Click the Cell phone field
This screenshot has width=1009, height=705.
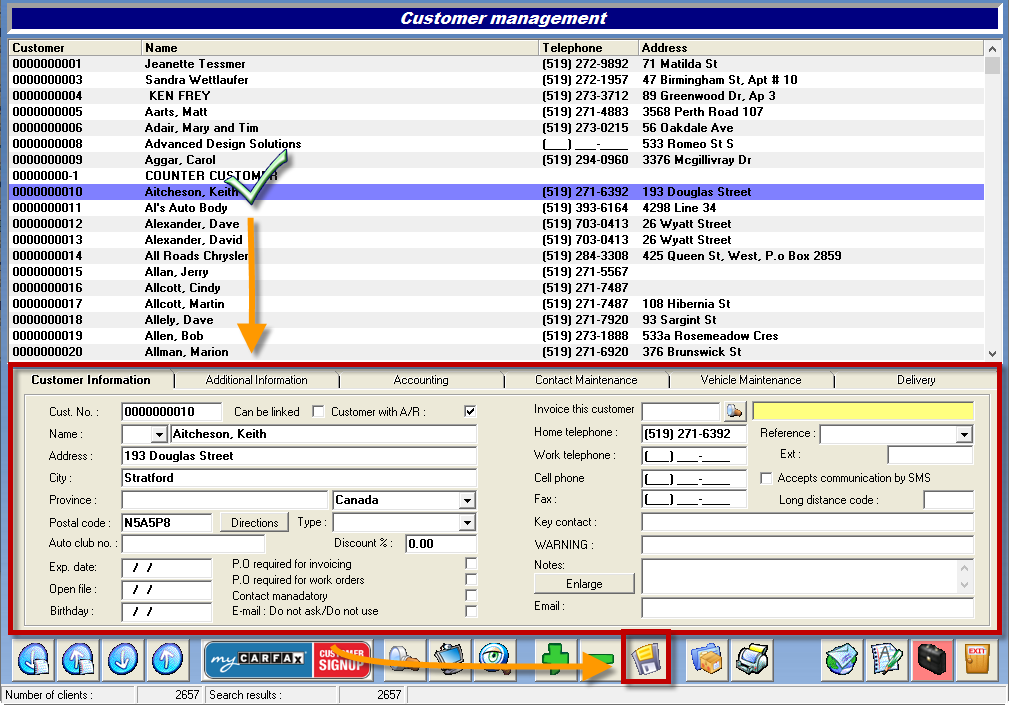click(x=694, y=479)
